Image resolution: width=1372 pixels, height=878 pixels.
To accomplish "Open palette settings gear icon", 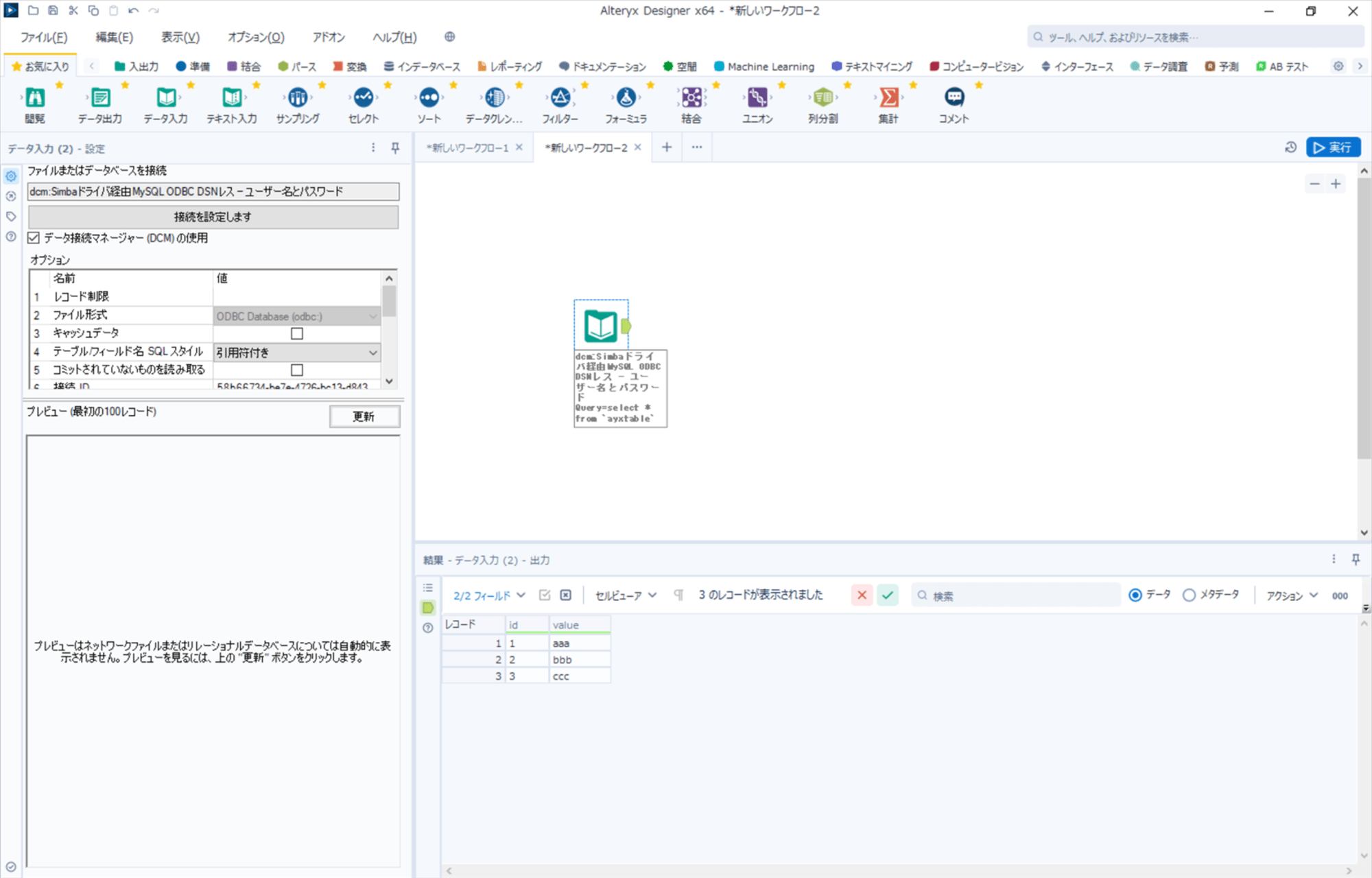I will (1338, 67).
